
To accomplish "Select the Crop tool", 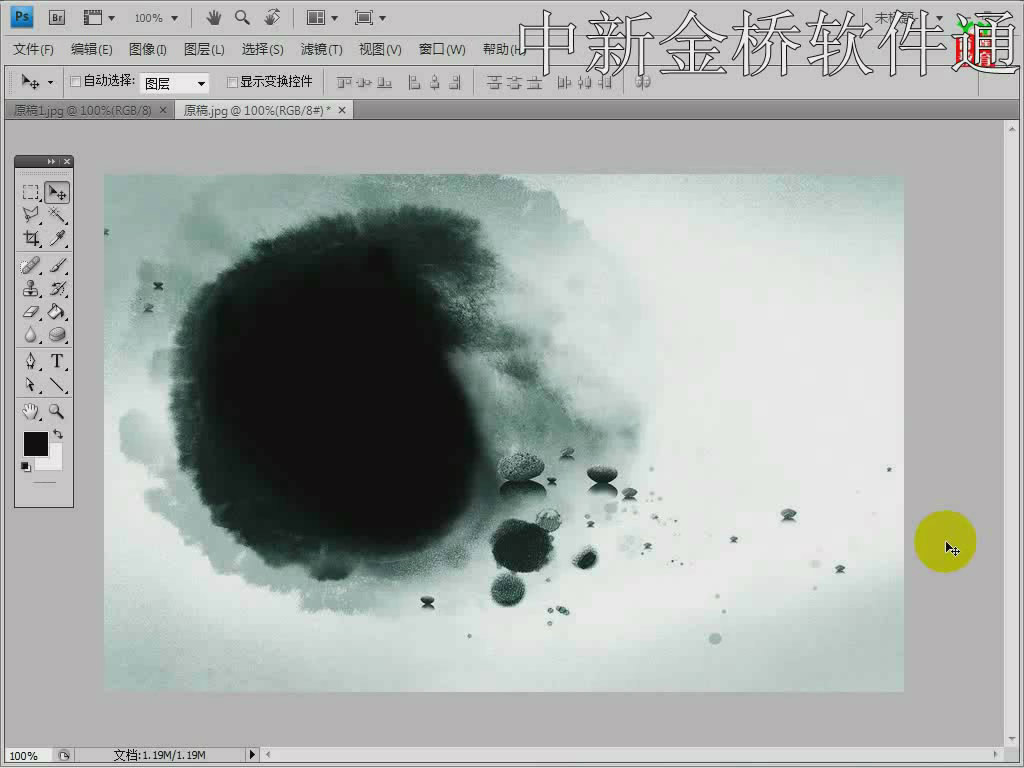I will pos(31,238).
